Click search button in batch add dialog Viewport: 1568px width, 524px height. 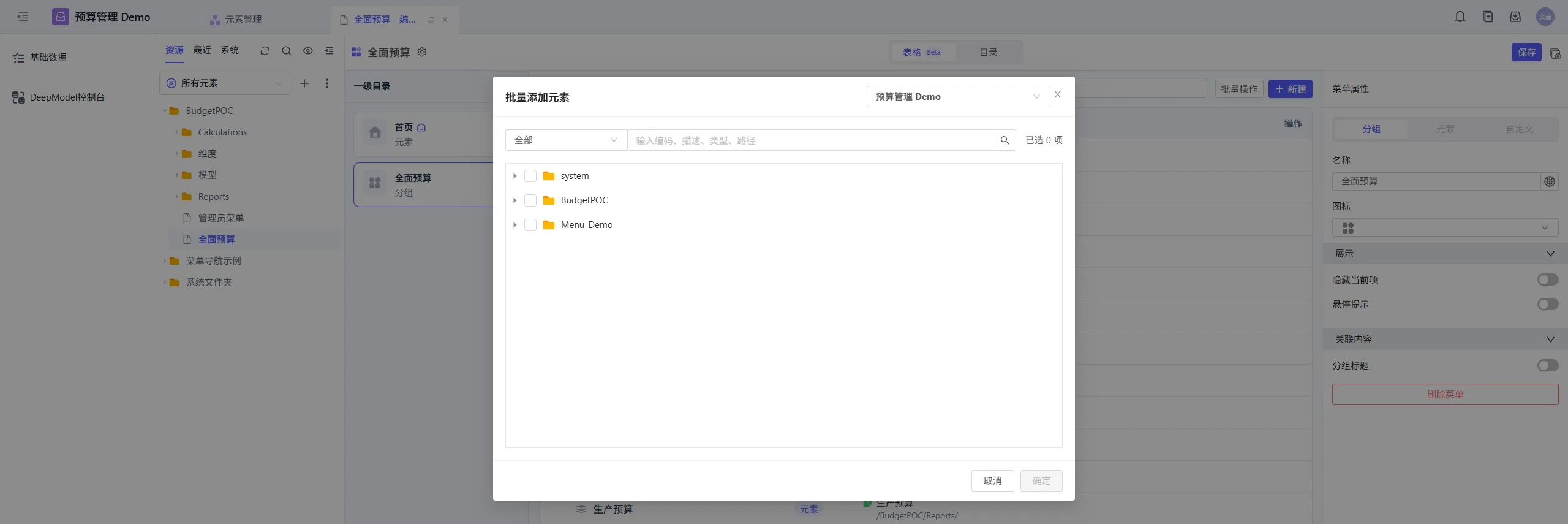[1005, 140]
